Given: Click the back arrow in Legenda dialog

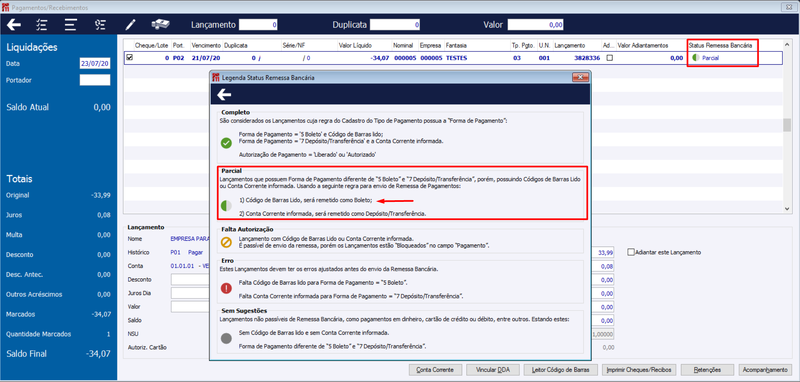Looking at the screenshot, I should [x=224, y=94].
